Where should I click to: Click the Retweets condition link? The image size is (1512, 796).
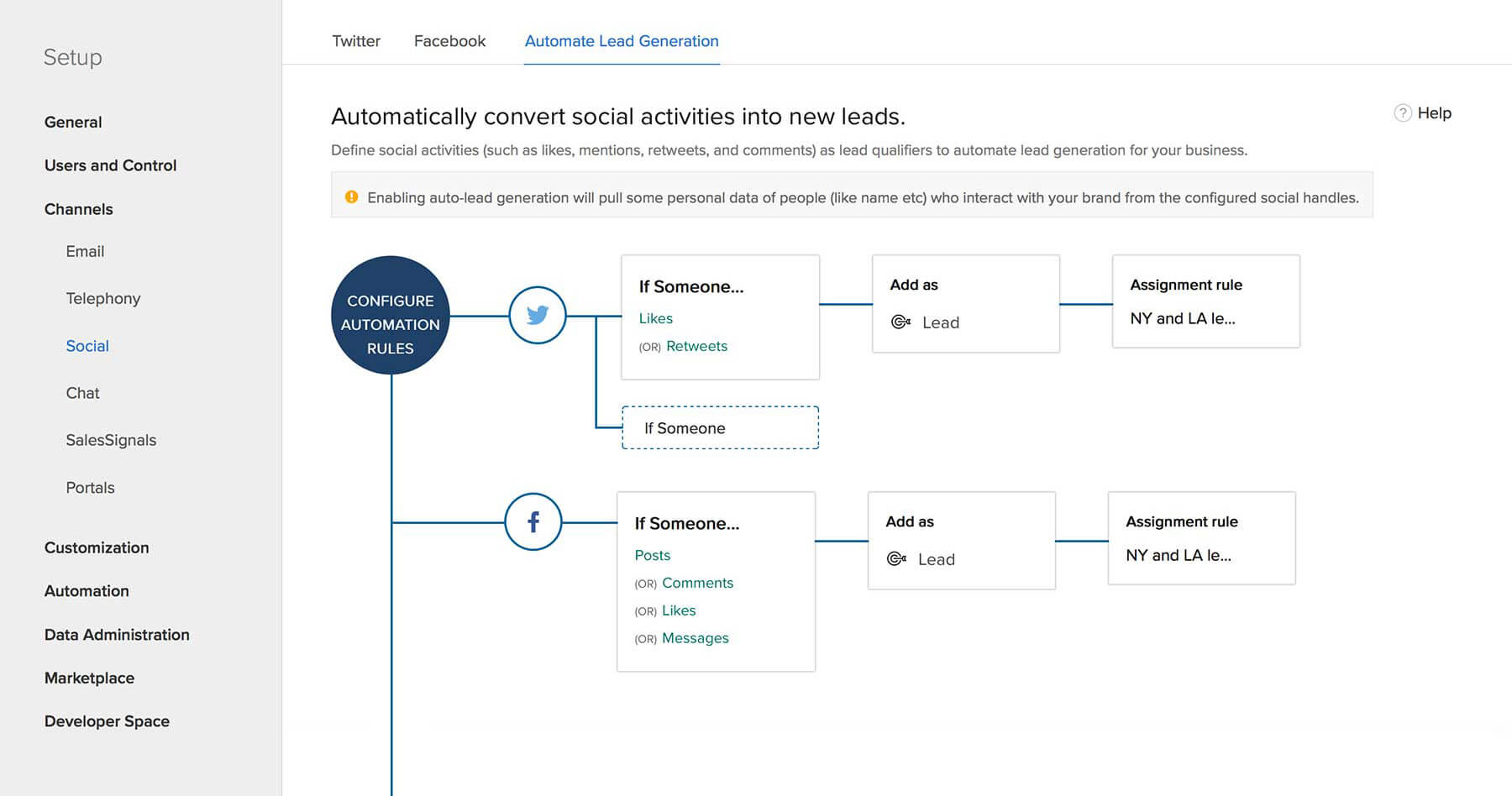coord(696,346)
